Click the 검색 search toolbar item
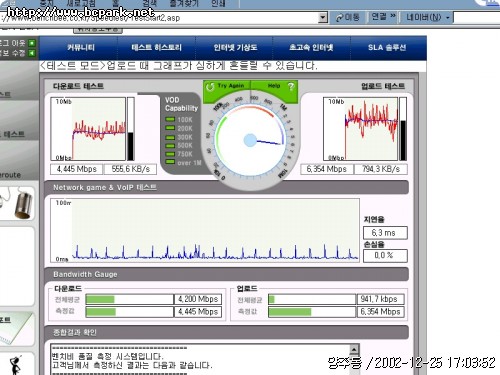This screenshot has width=500, height=375. 149,3
